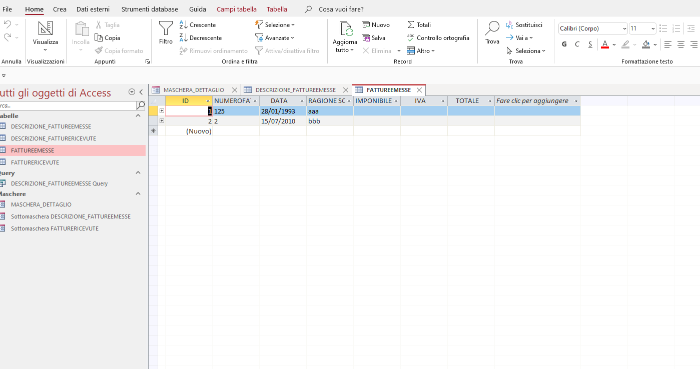This screenshot has height=369, width=700.
Task: Align text left
Action: pyautogui.click(x=668, y=44)
